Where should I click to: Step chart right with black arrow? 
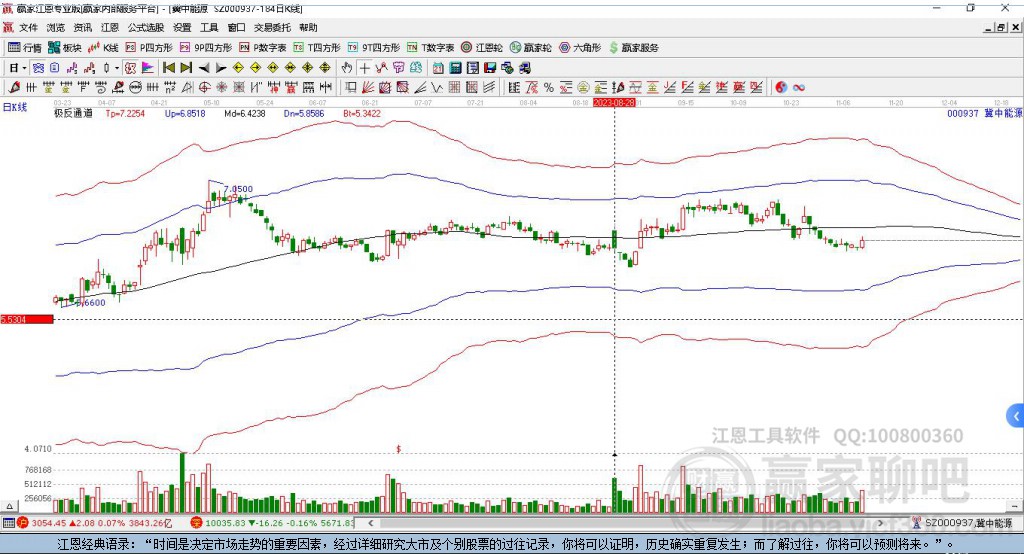tap(221, 68)
